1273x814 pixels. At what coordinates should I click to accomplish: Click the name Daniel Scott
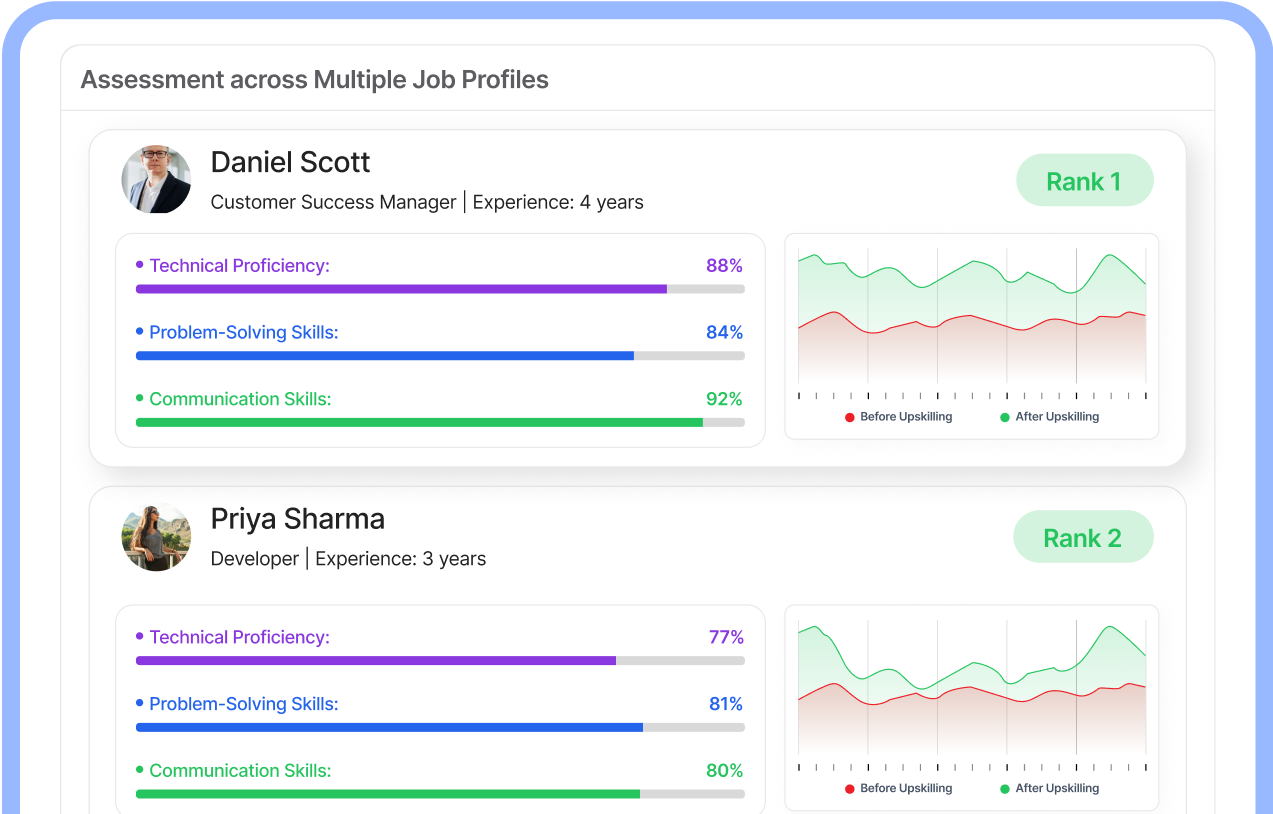click(290, 162)
